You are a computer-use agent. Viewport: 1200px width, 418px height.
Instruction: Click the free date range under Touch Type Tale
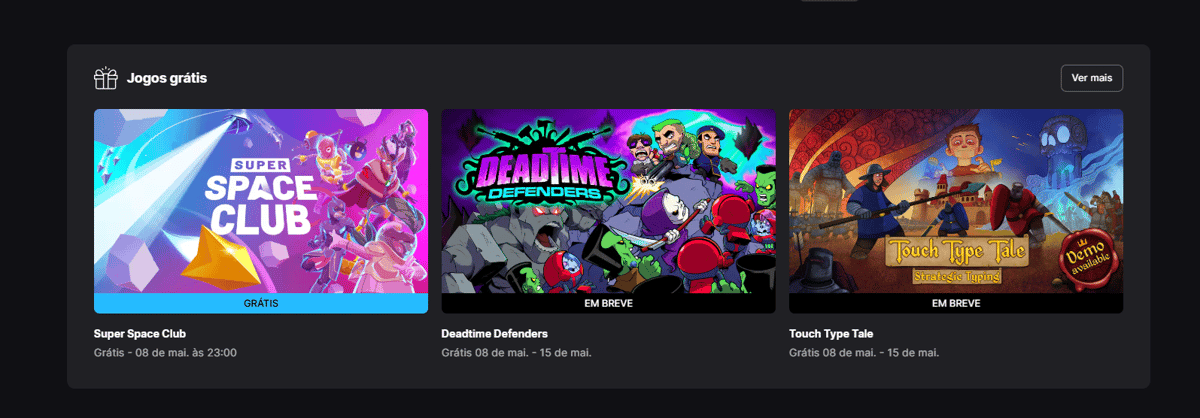pos(864,353)
